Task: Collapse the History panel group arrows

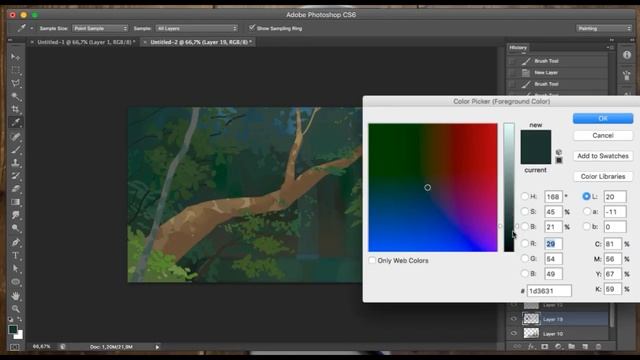Action: click(611, 40)
